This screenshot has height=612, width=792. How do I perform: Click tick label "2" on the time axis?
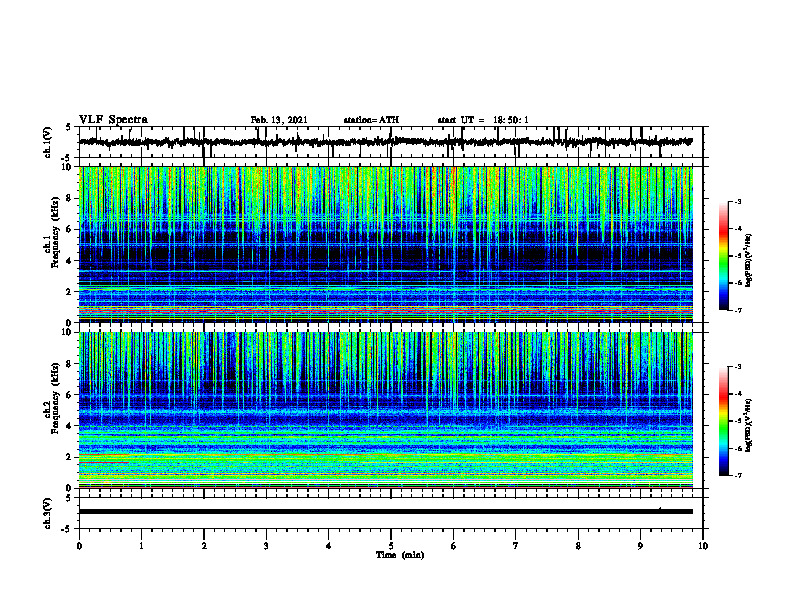tap(204, 546)
